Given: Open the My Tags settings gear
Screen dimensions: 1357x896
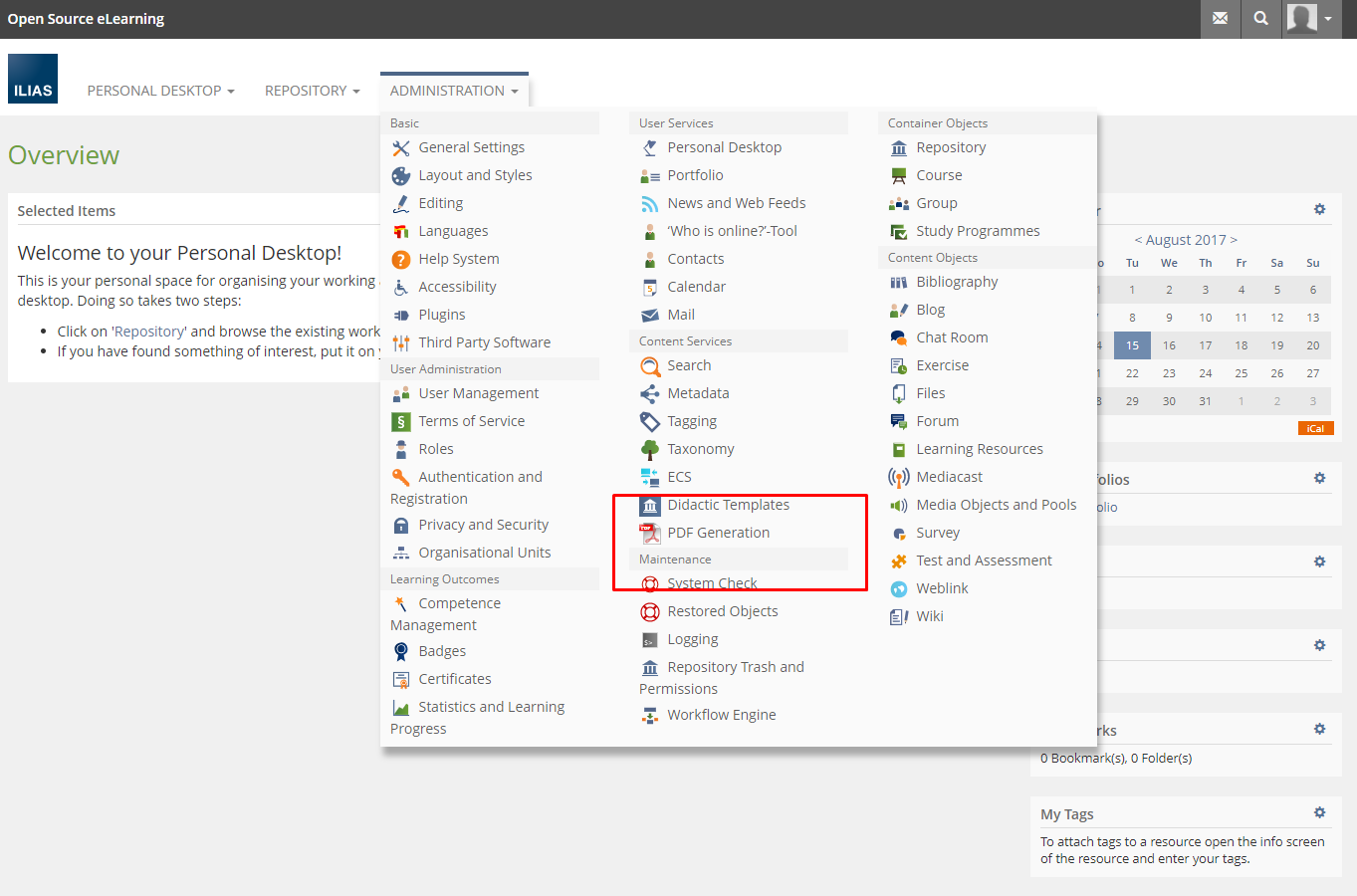Looking at the screenshot, I should 1319,812.
